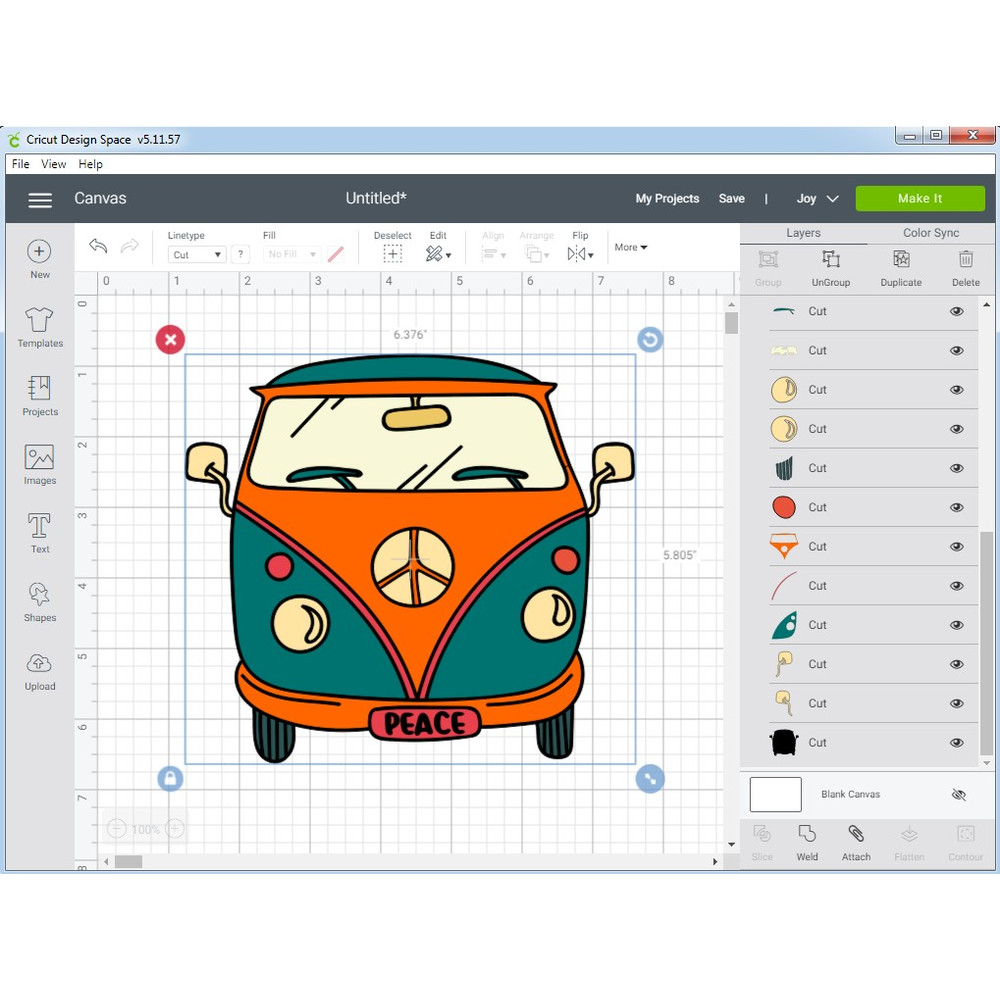The image size is (1000, 1000).
Task: Click the Undo arrow
Action: click(x=98, y=246)
